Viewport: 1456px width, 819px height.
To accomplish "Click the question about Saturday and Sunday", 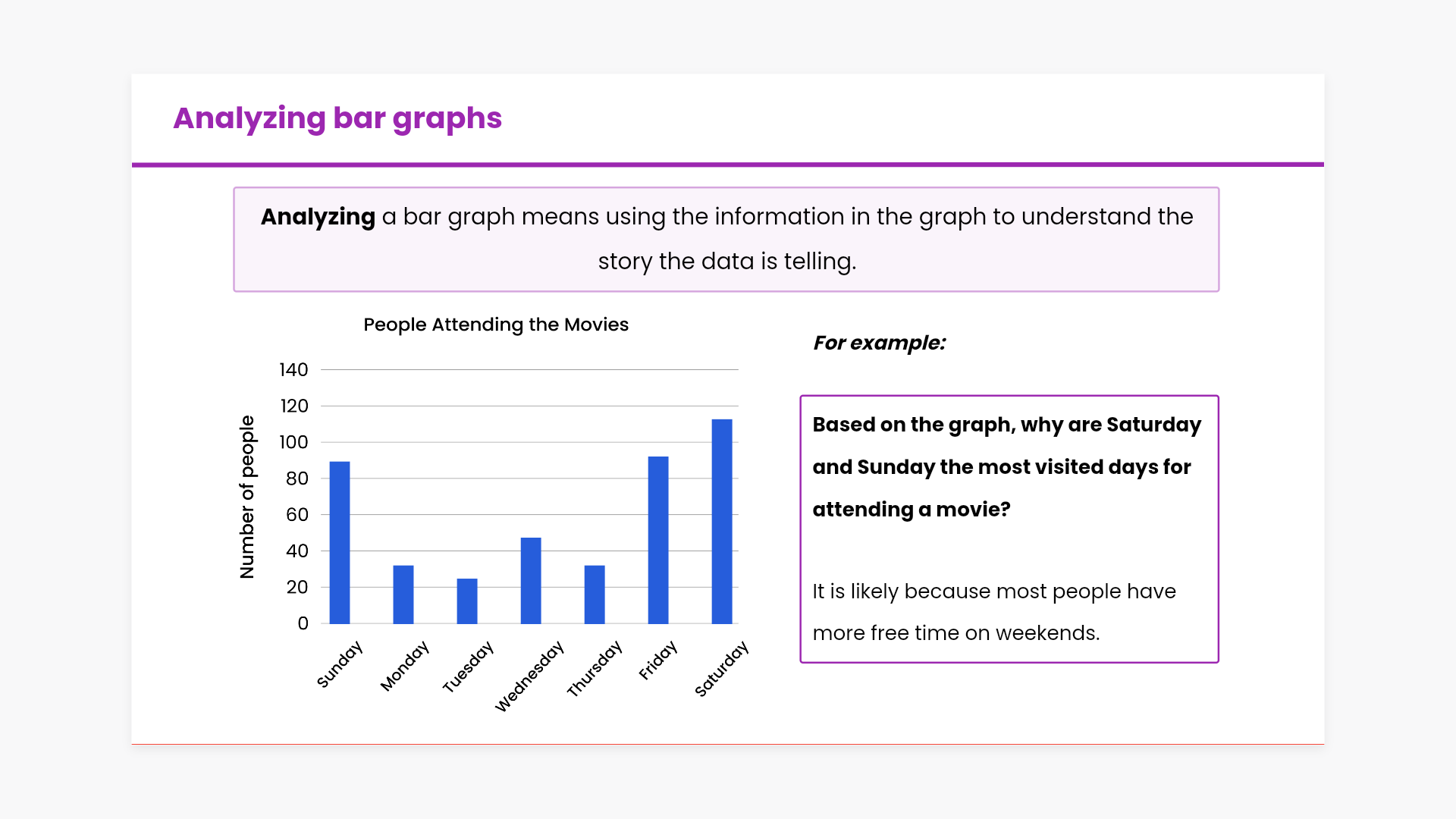I will click(1006, 466).
